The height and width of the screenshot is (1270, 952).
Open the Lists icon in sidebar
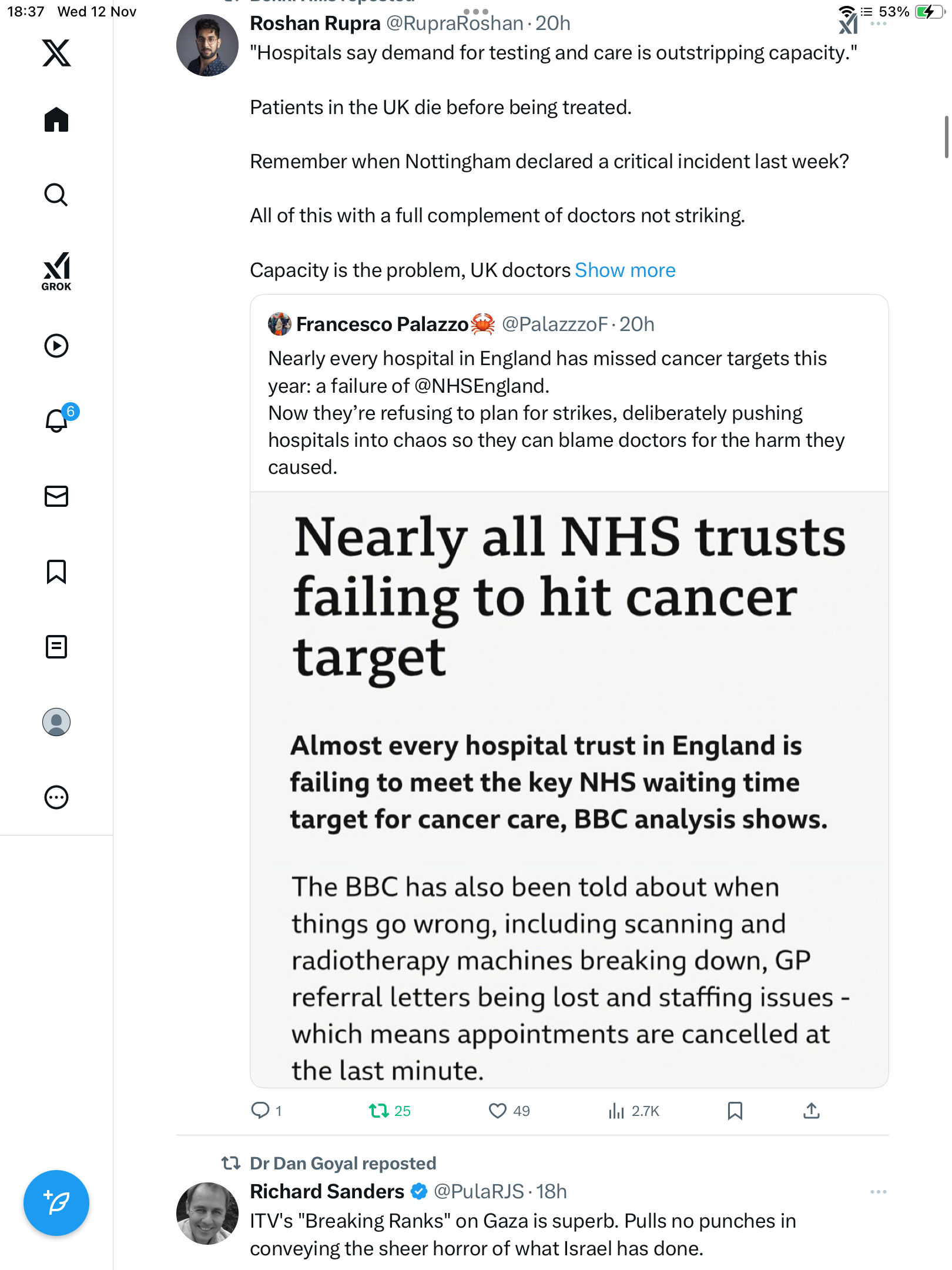(x=56, y=647)
